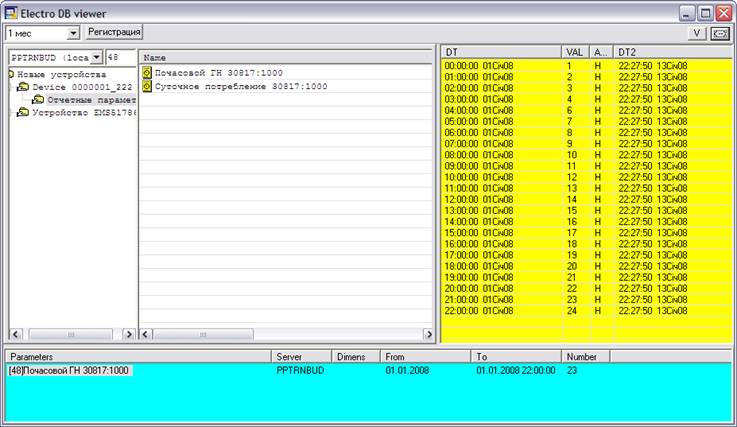
Task: Click the Электро DB viewer title bar app icon
Action: pos(12,13)
